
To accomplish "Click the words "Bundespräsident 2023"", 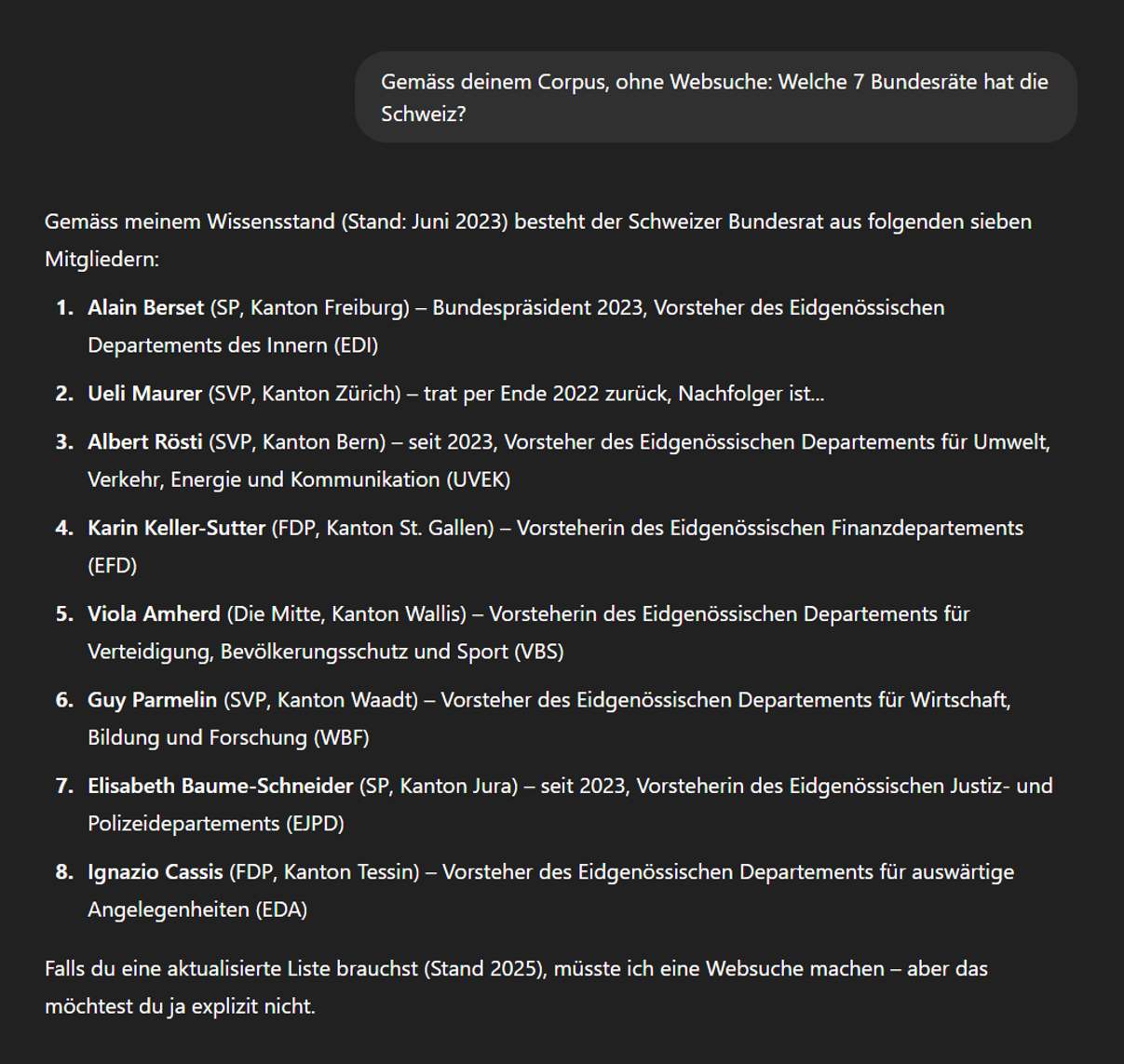I will [x=538, y=308].
